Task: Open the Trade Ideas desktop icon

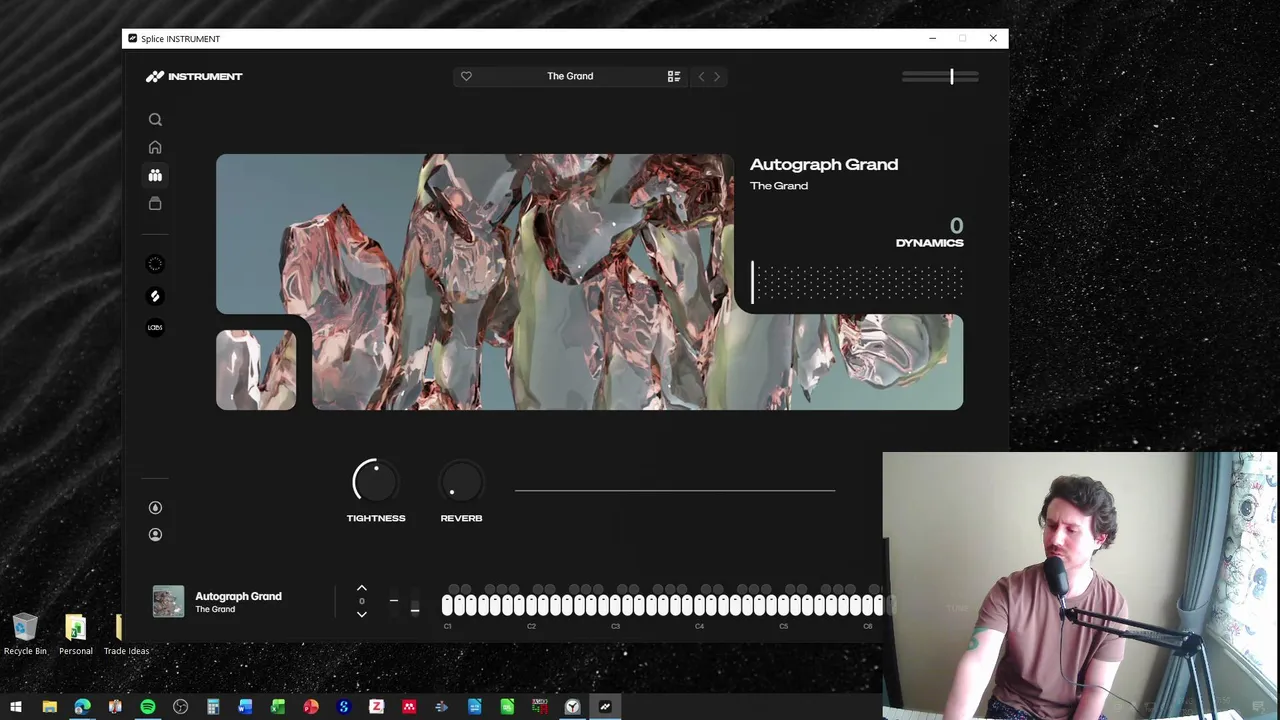Action: point(126,635)
